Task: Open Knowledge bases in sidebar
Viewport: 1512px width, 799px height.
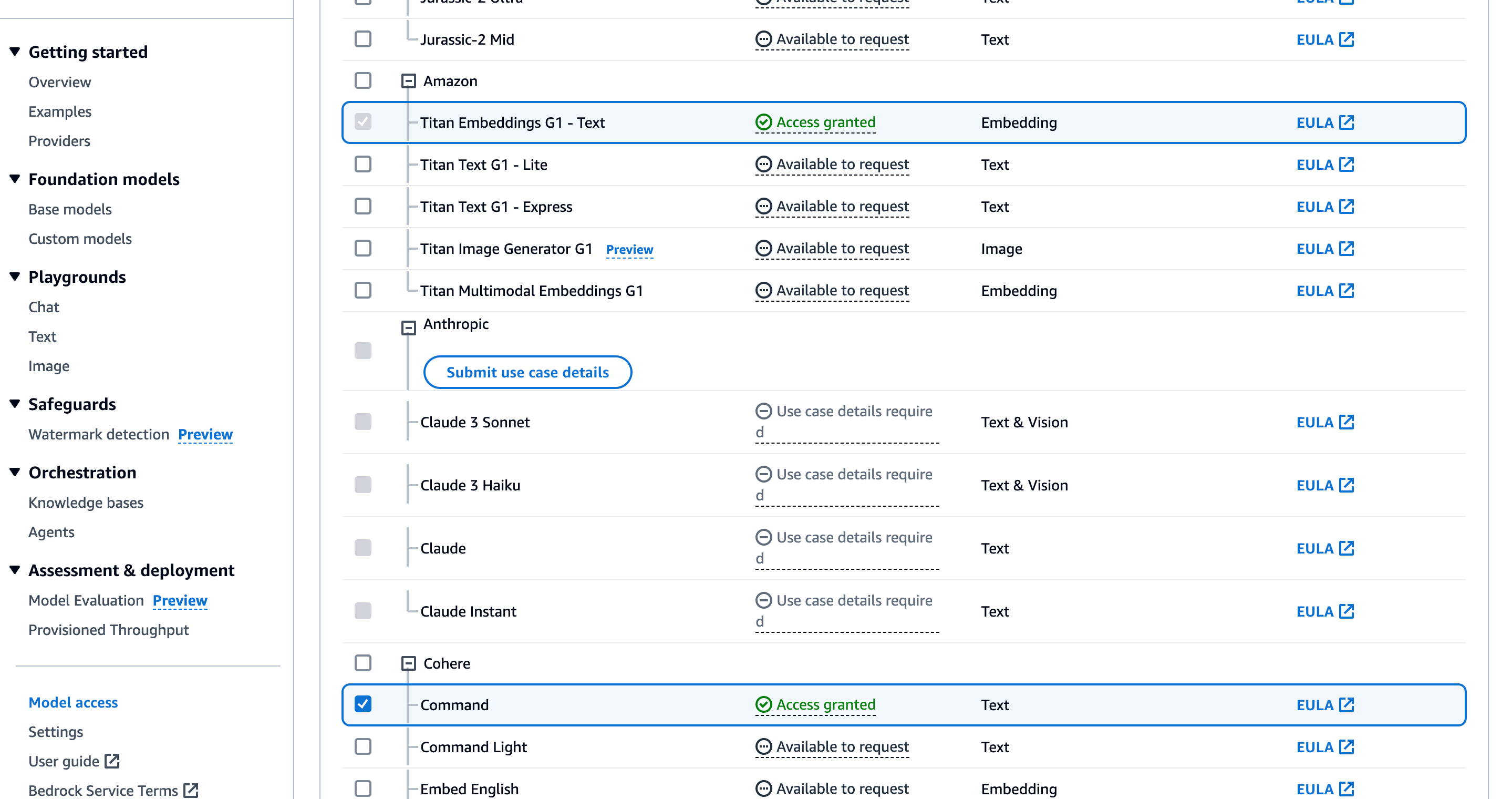Action: [86, 503]
